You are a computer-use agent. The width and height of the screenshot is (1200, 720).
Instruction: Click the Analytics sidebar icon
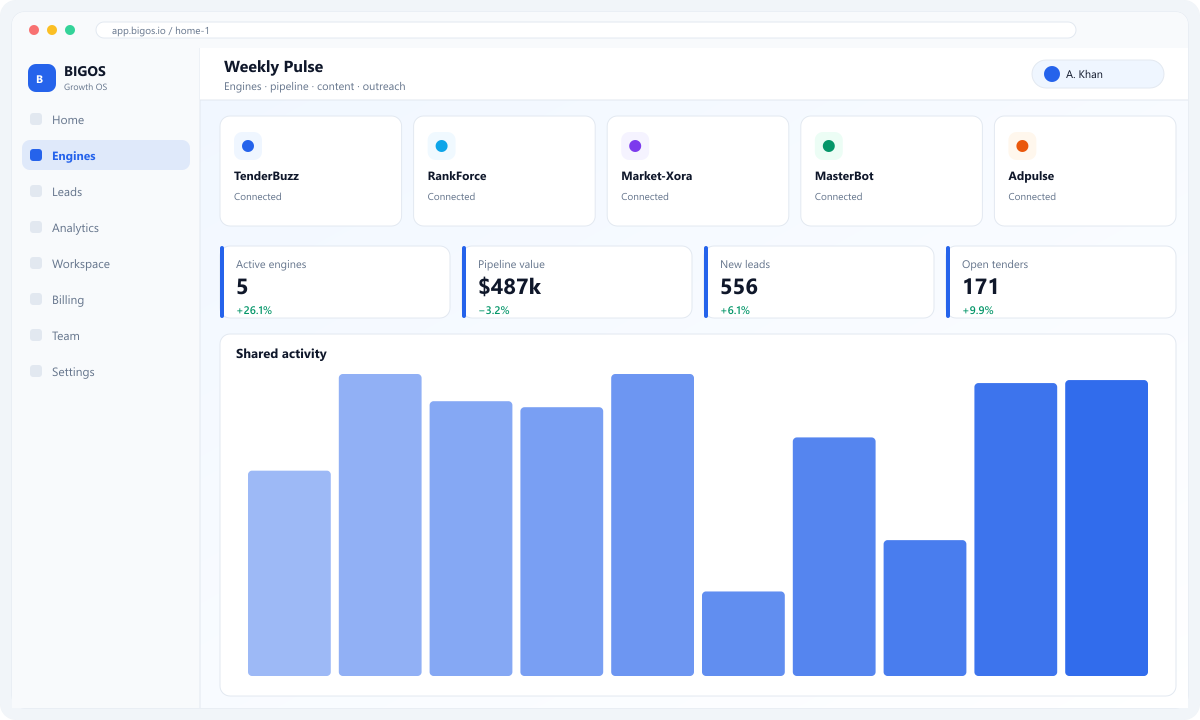[x=36, y=227]
